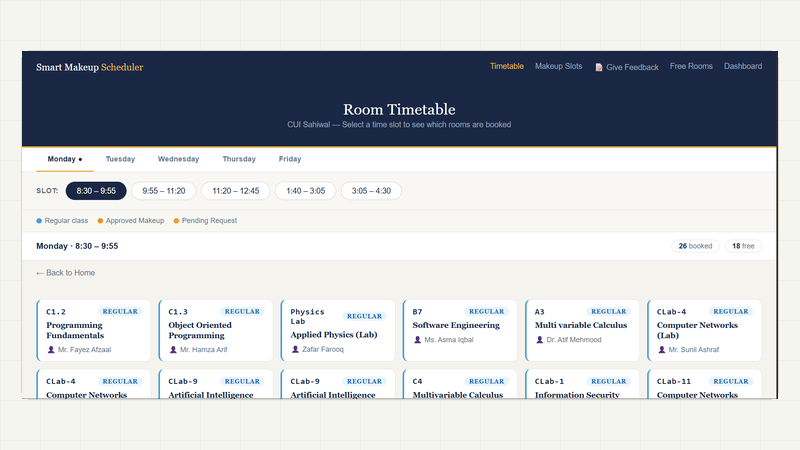
Task: Open the C1.2 Programming Fundamentals card
Action: 94,331
